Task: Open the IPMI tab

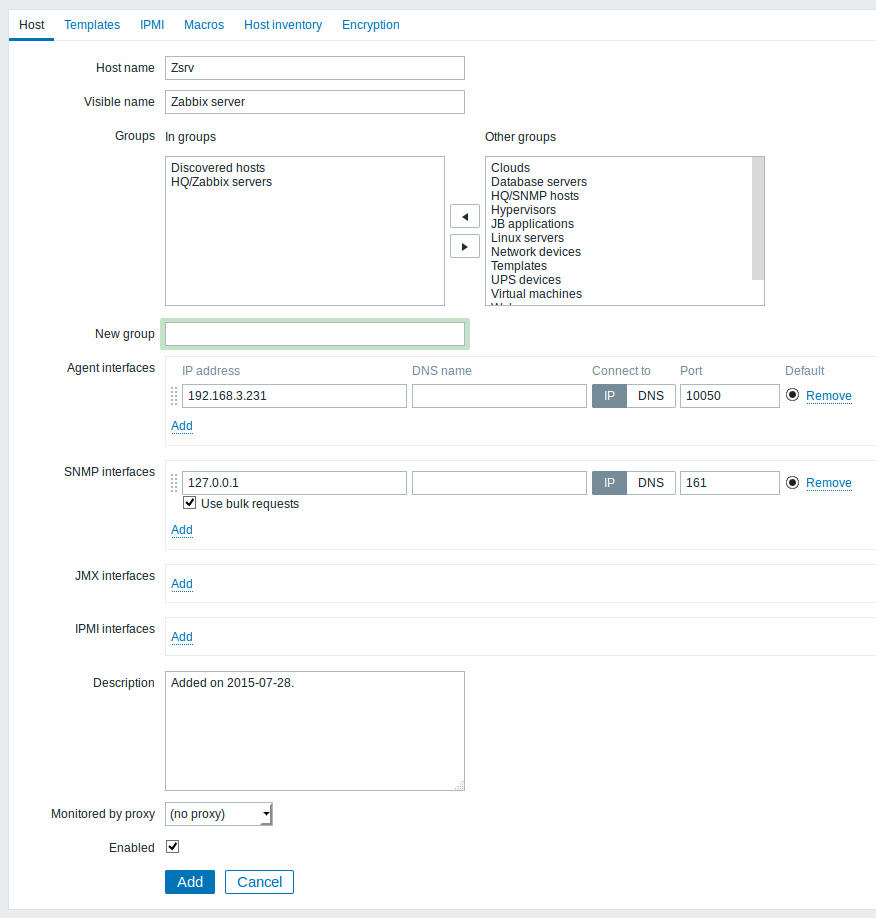Action: point(152,25)
